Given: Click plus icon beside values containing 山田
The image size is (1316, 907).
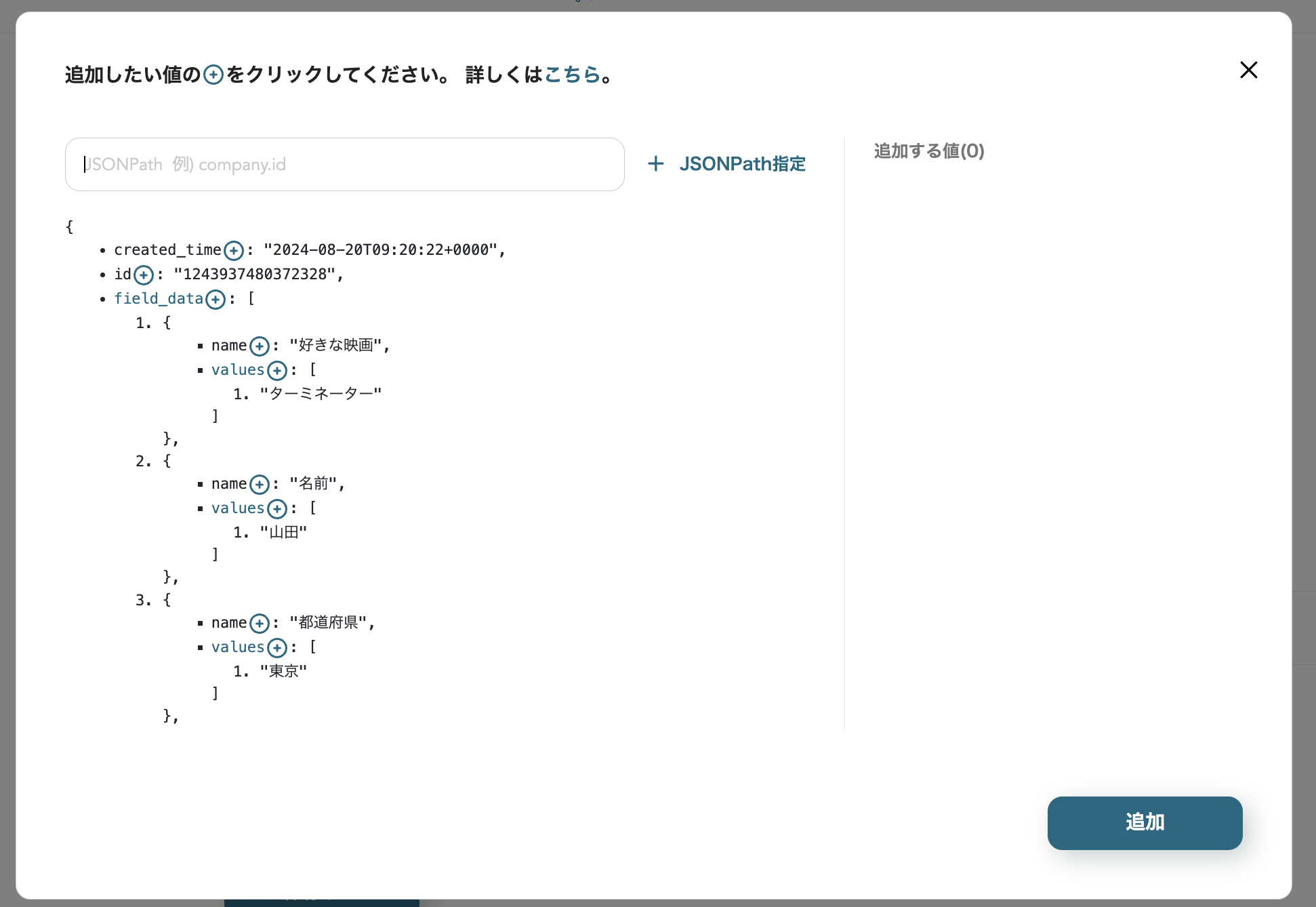Looking at the screenshot, I should pyautogui.click(x=277, y=509).
